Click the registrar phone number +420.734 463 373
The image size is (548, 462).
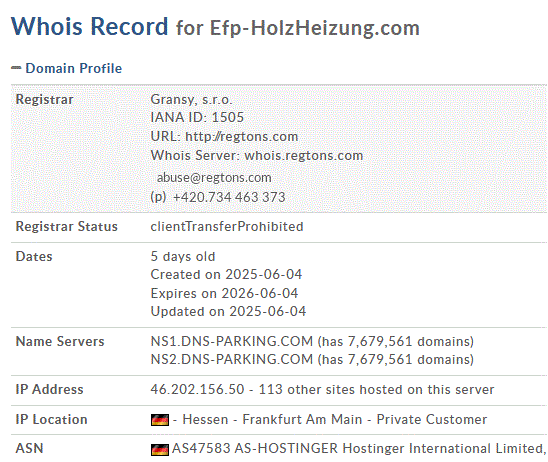click(x=229, y=197)
